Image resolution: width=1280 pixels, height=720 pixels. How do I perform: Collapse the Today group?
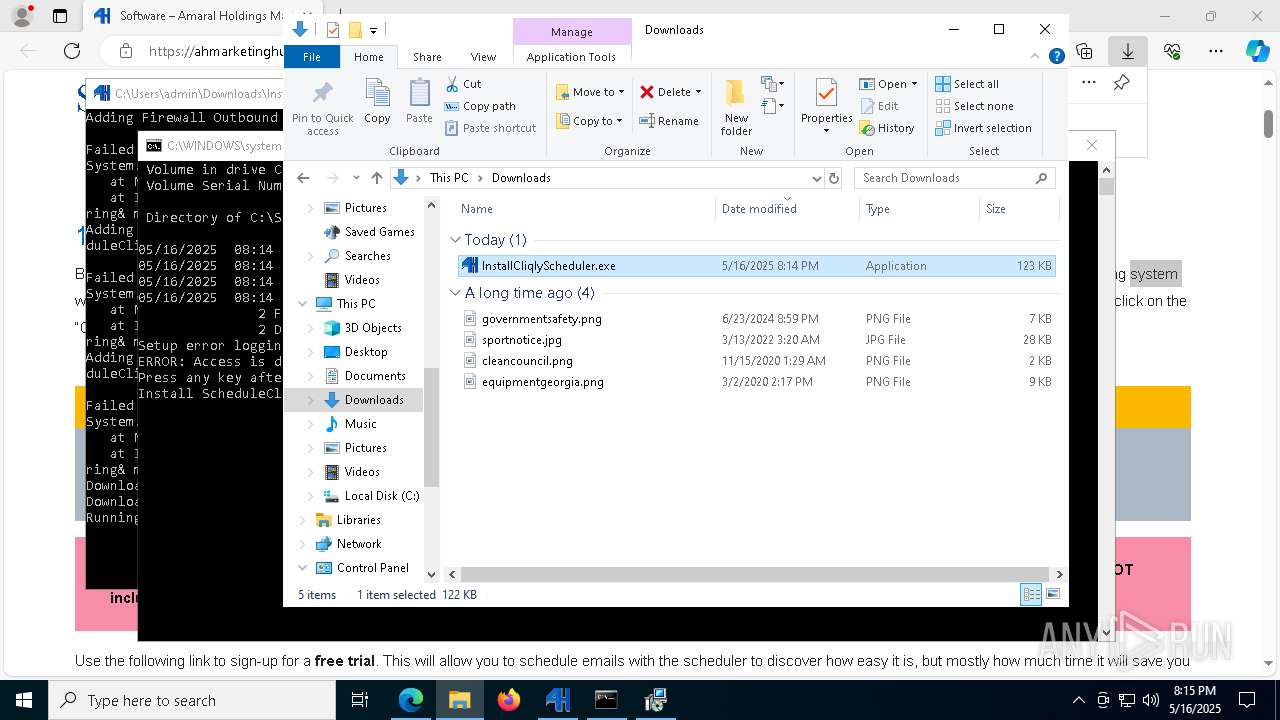[455, 240]
